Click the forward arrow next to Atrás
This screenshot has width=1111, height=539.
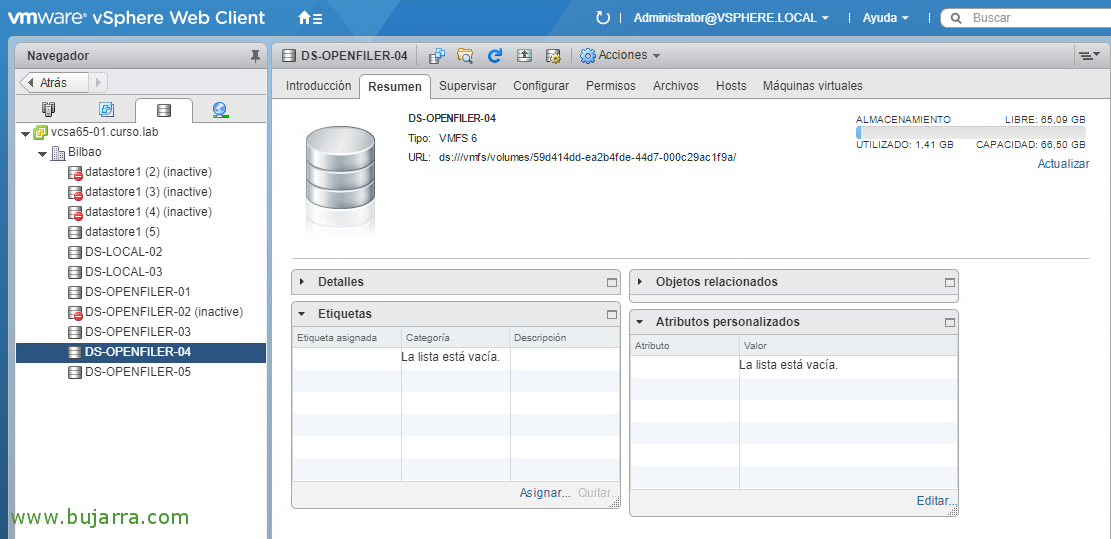coord(98,82)
